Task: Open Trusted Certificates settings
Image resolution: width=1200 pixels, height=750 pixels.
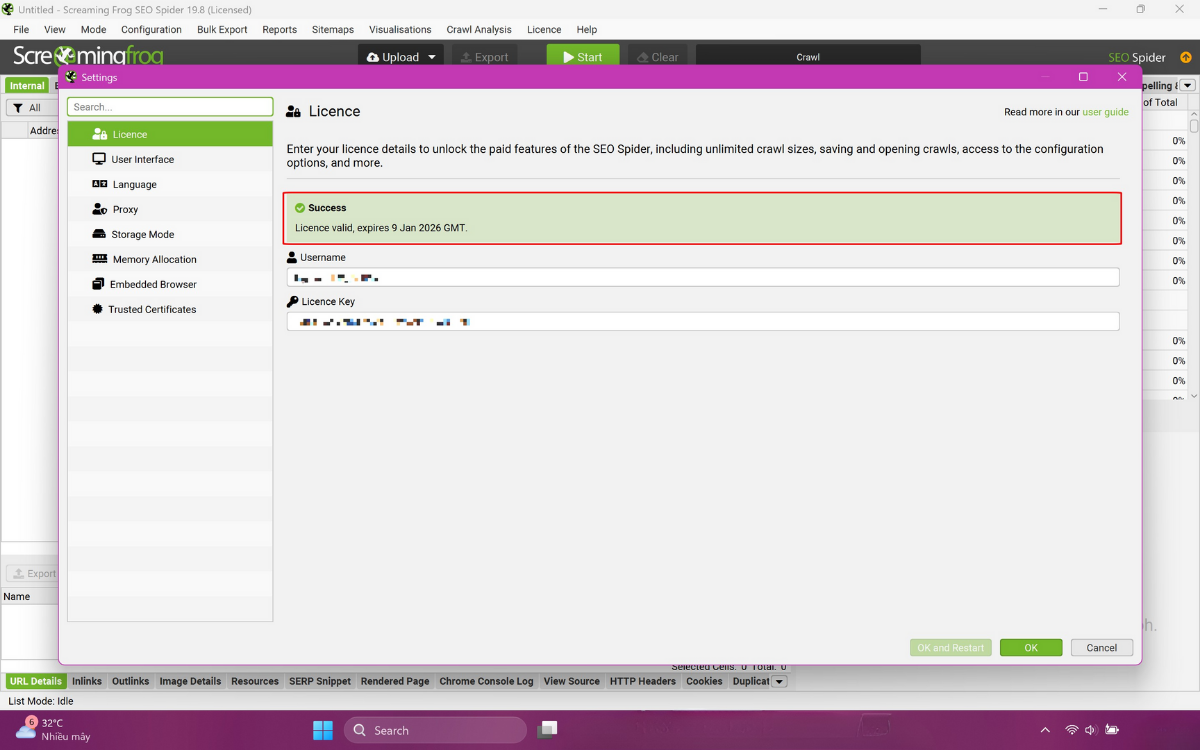Action: [152, 309]
